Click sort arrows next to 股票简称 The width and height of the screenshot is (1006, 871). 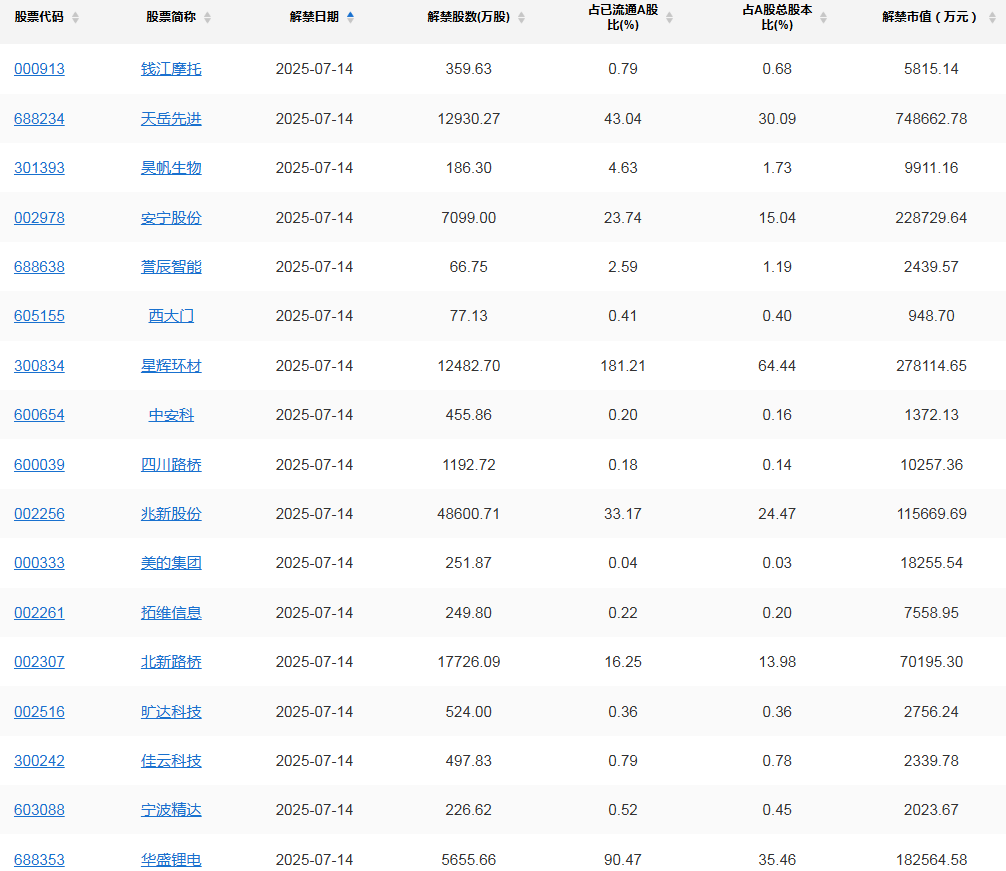[207, 17]
